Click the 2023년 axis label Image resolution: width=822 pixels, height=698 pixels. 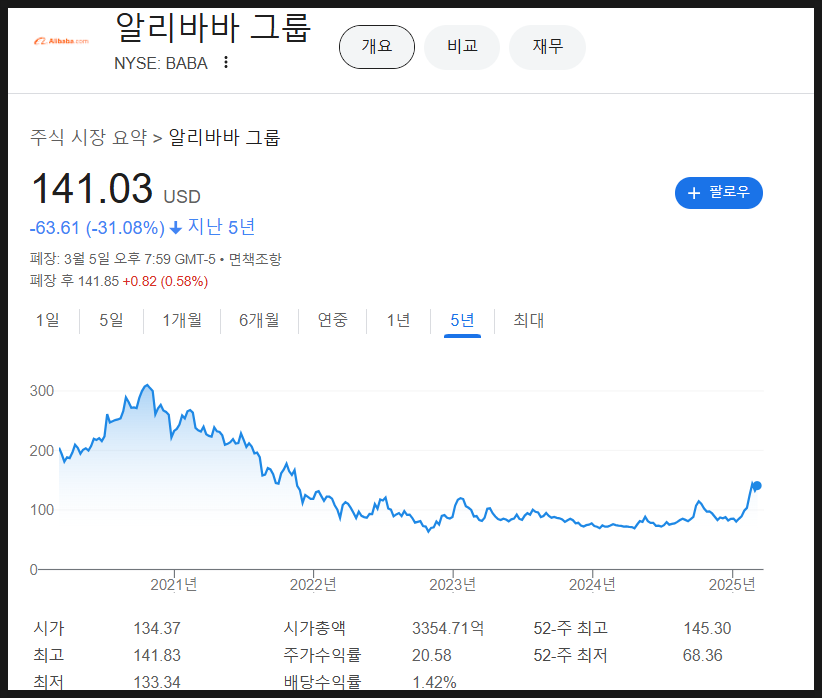(x=452, y=584)
